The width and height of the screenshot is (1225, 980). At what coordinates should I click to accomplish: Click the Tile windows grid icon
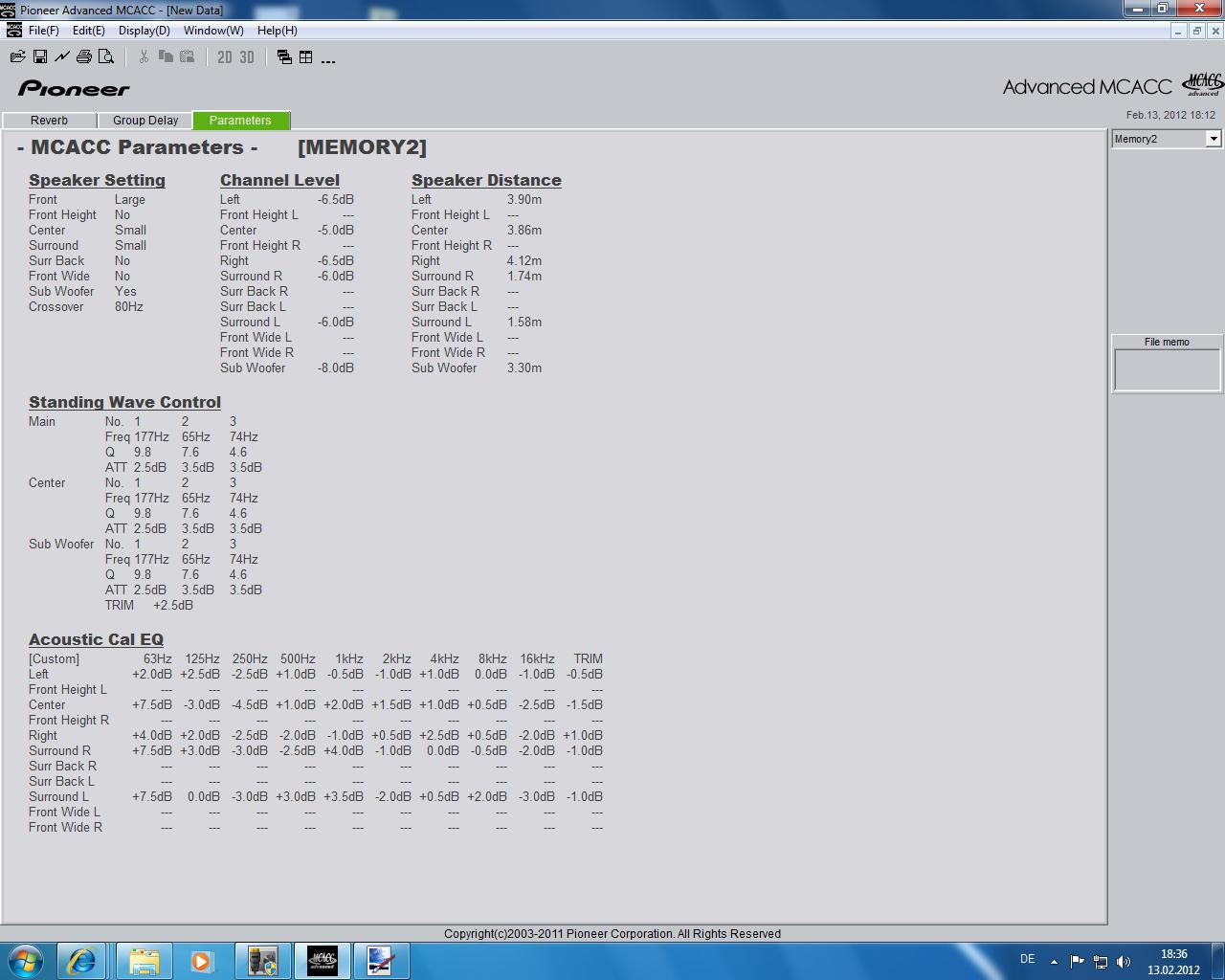[306, 57]
